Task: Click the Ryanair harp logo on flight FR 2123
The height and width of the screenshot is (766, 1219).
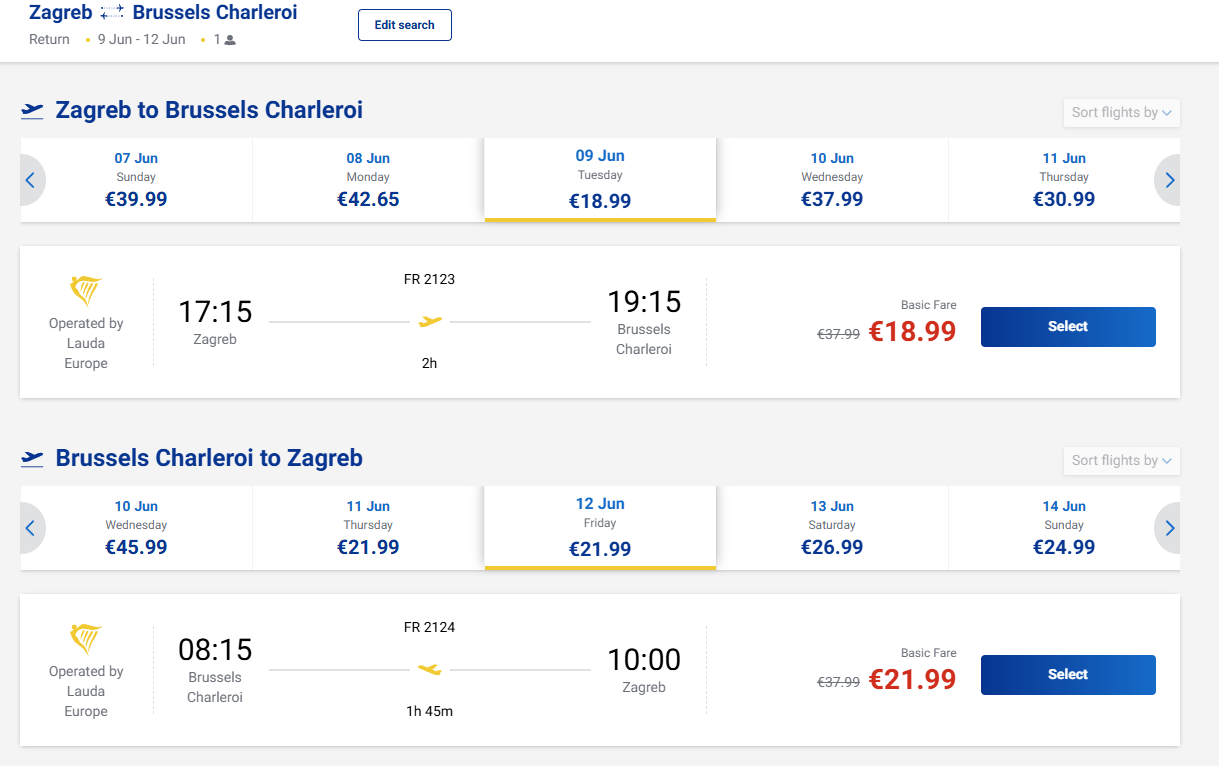Action: 86,291
